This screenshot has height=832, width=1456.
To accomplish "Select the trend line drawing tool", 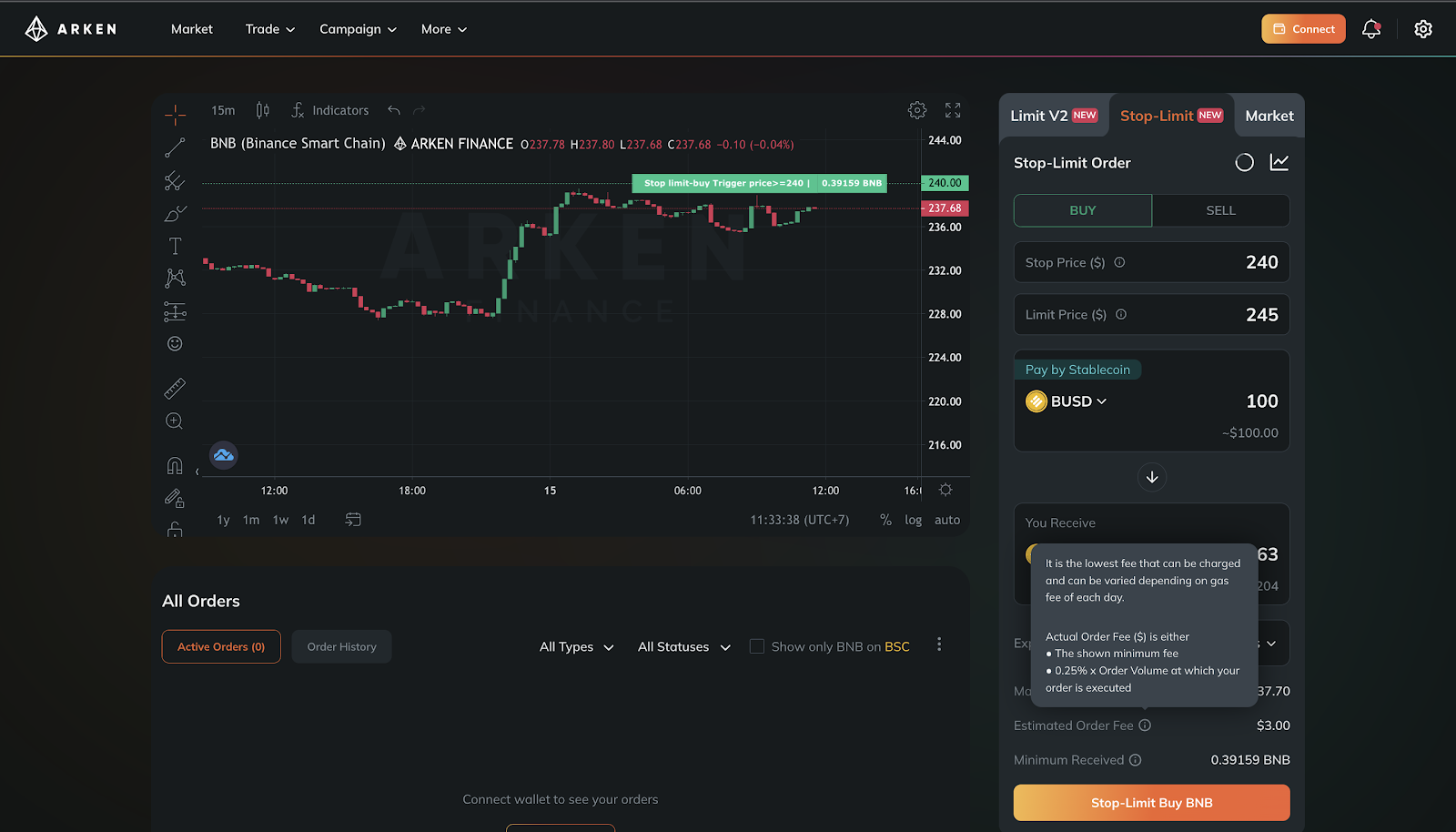I will (175, 147).
